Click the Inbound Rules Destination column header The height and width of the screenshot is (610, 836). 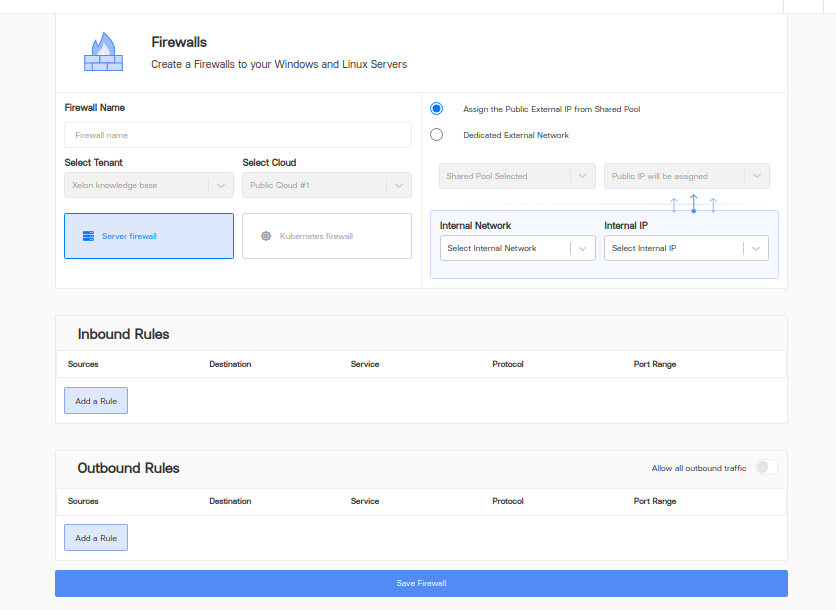230,364
